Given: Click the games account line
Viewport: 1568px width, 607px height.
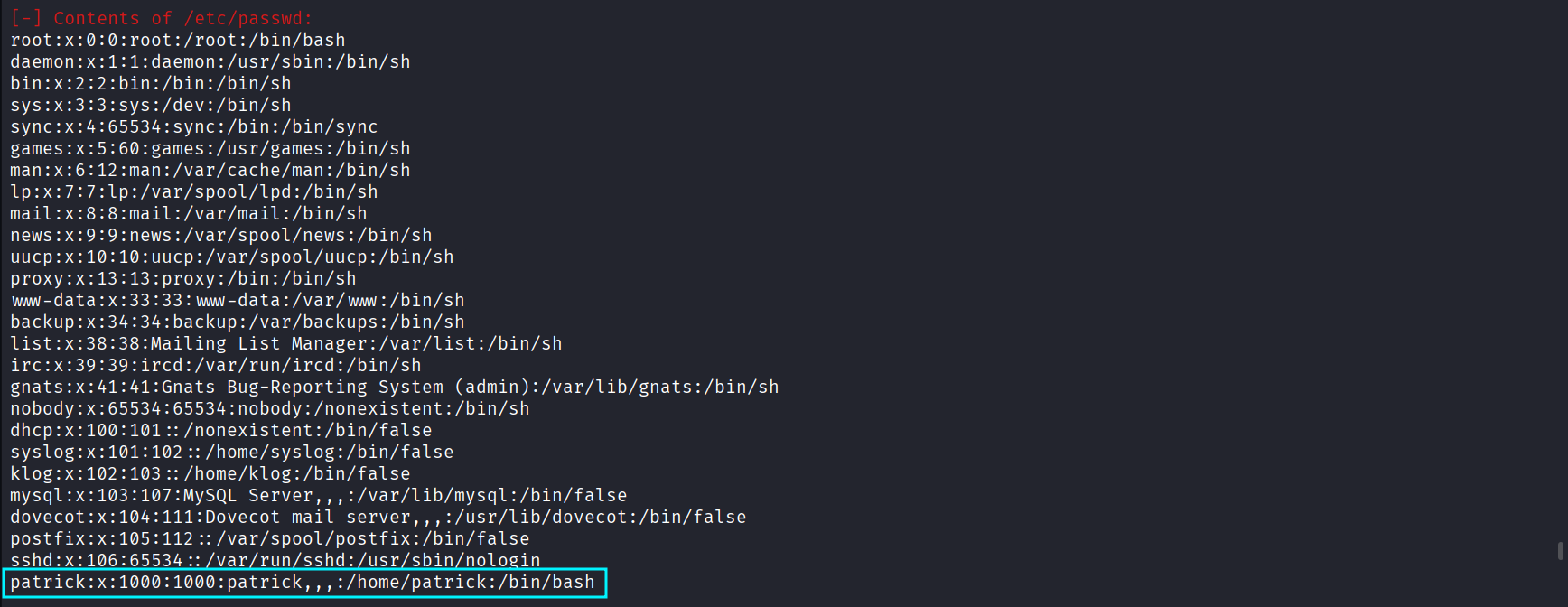Looking at the screenshot, I should tap(210, 149).
